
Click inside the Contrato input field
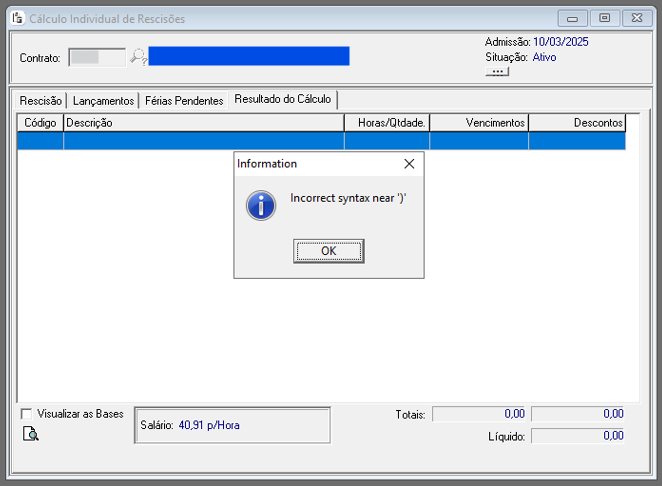coord(97,57)
